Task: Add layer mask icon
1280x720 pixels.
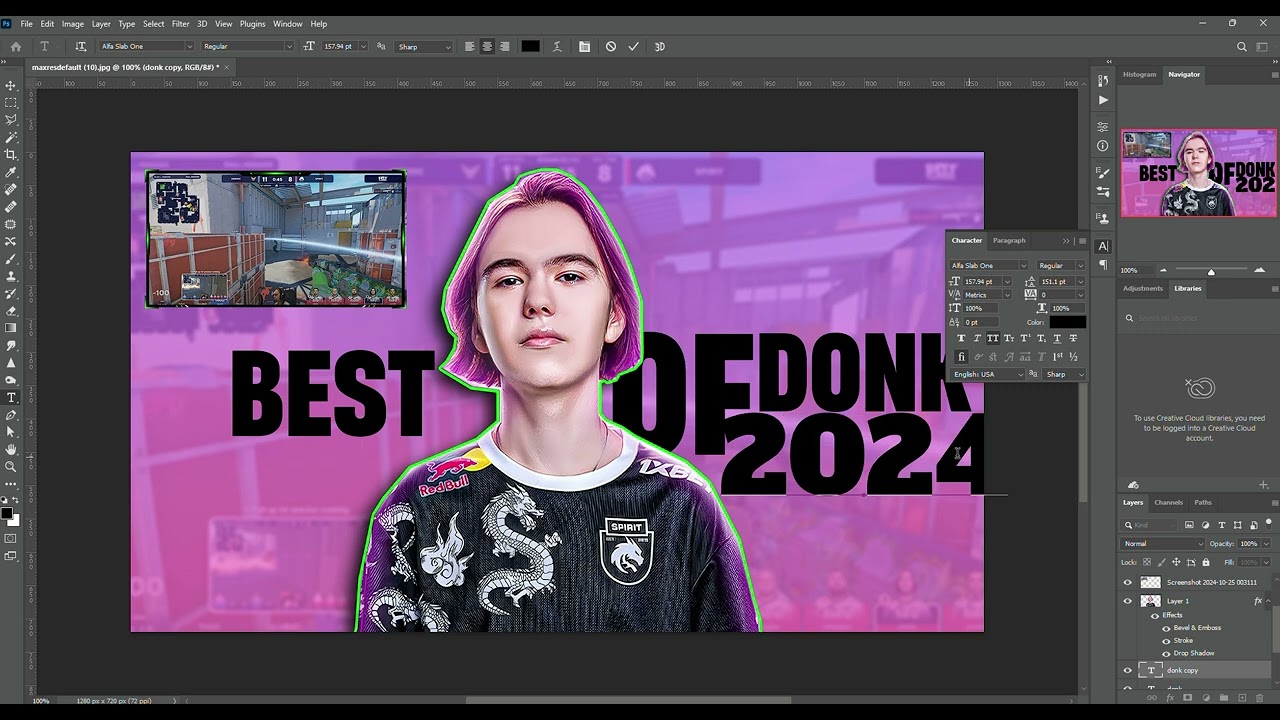Action: tap(1188, 698)
